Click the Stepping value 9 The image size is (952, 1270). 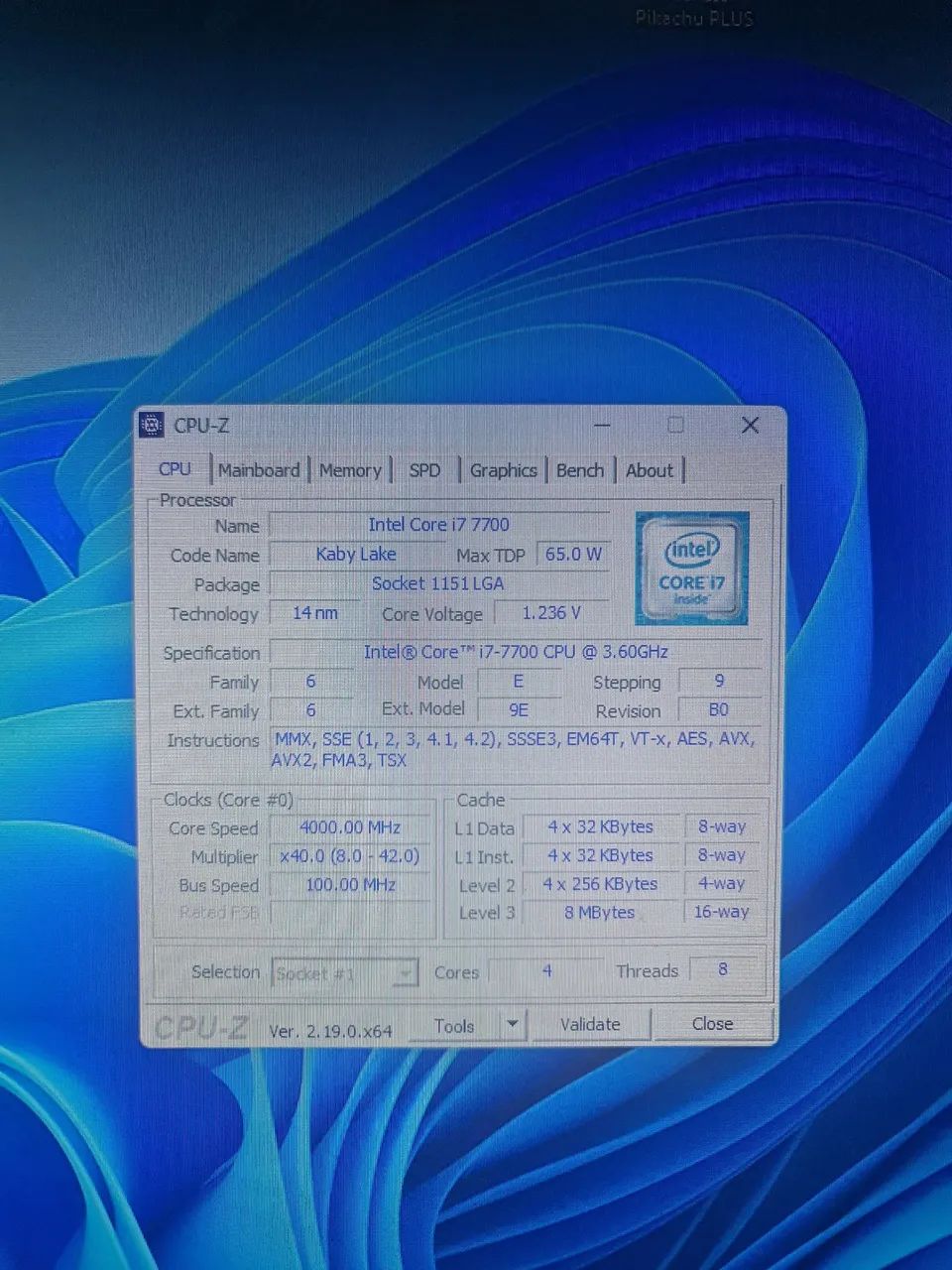click(x=719, y=681)
